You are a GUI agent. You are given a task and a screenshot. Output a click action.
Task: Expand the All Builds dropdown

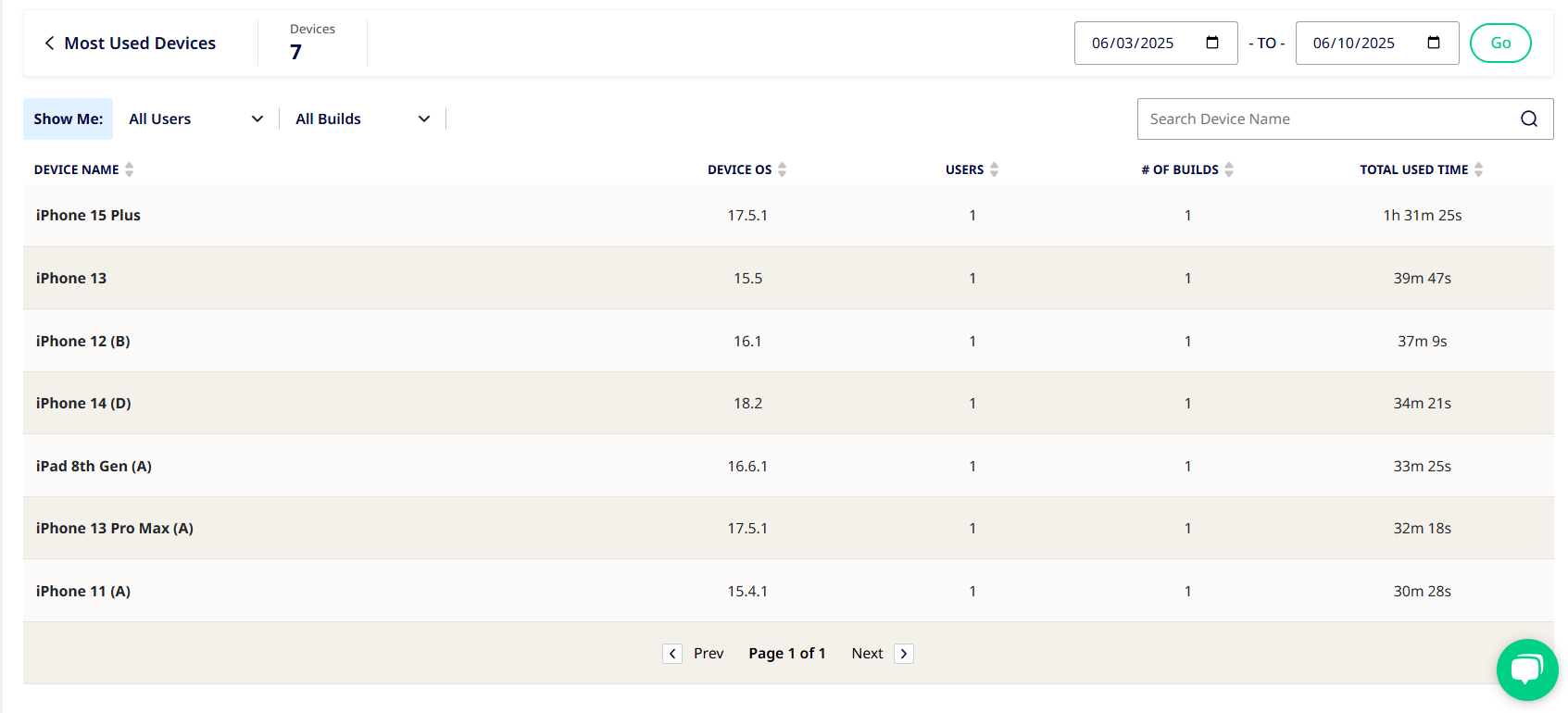[x=363, y=119]
